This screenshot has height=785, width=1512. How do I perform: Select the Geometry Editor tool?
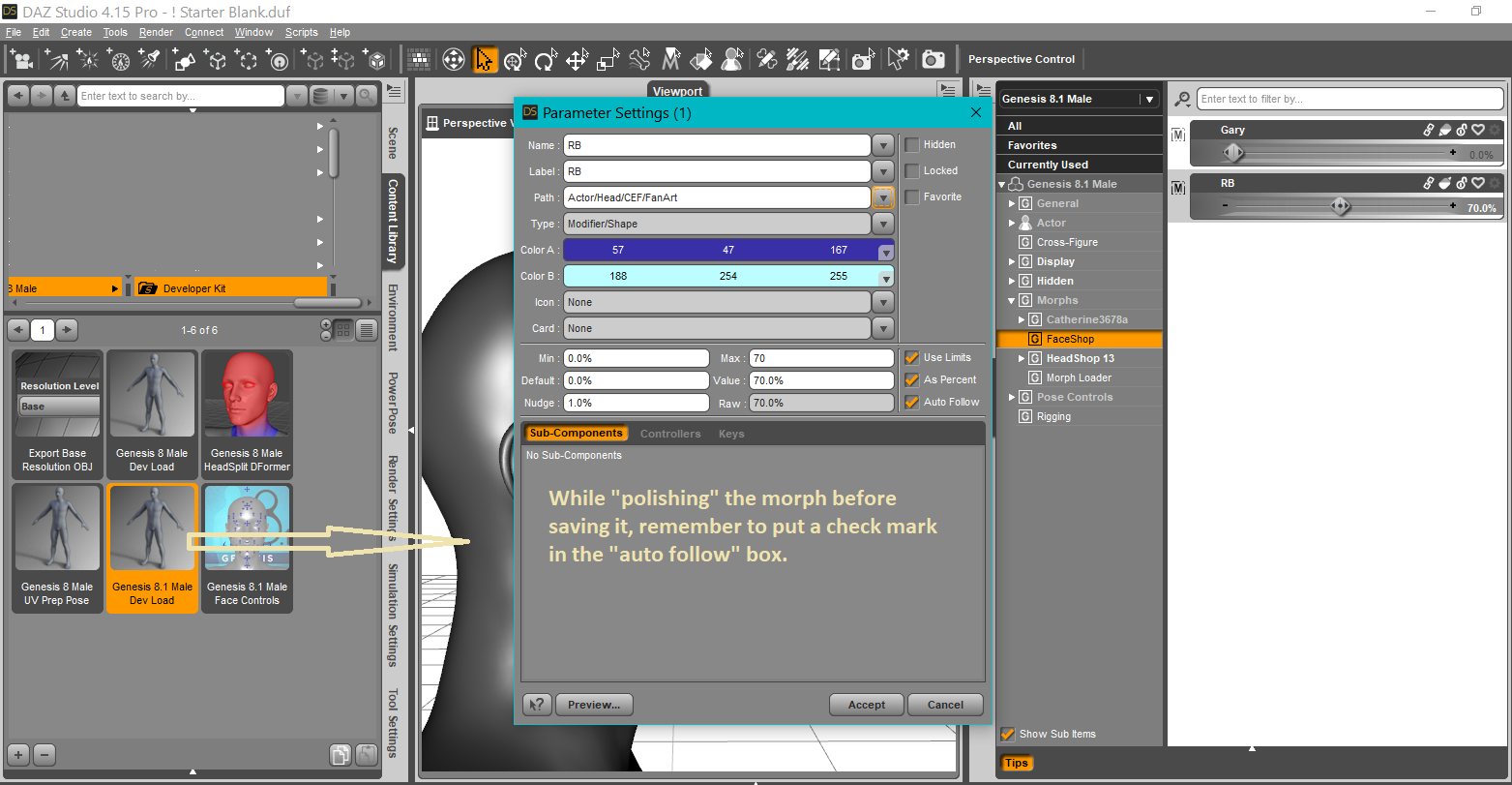tap(829, 60)
